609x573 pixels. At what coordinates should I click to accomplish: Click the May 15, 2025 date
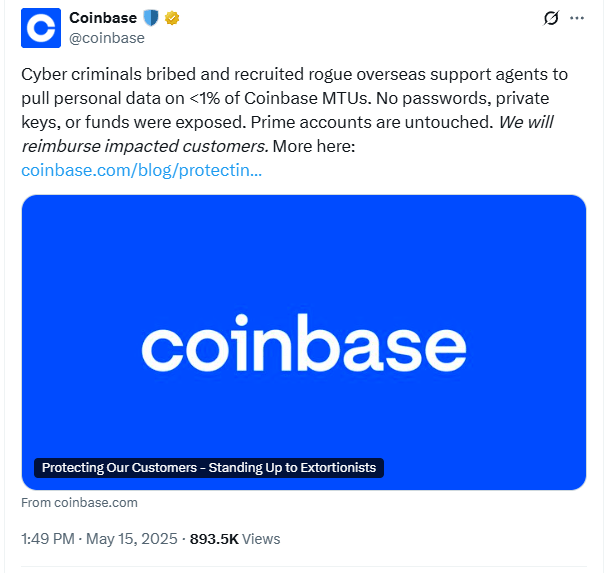click(x=132, y=539)
